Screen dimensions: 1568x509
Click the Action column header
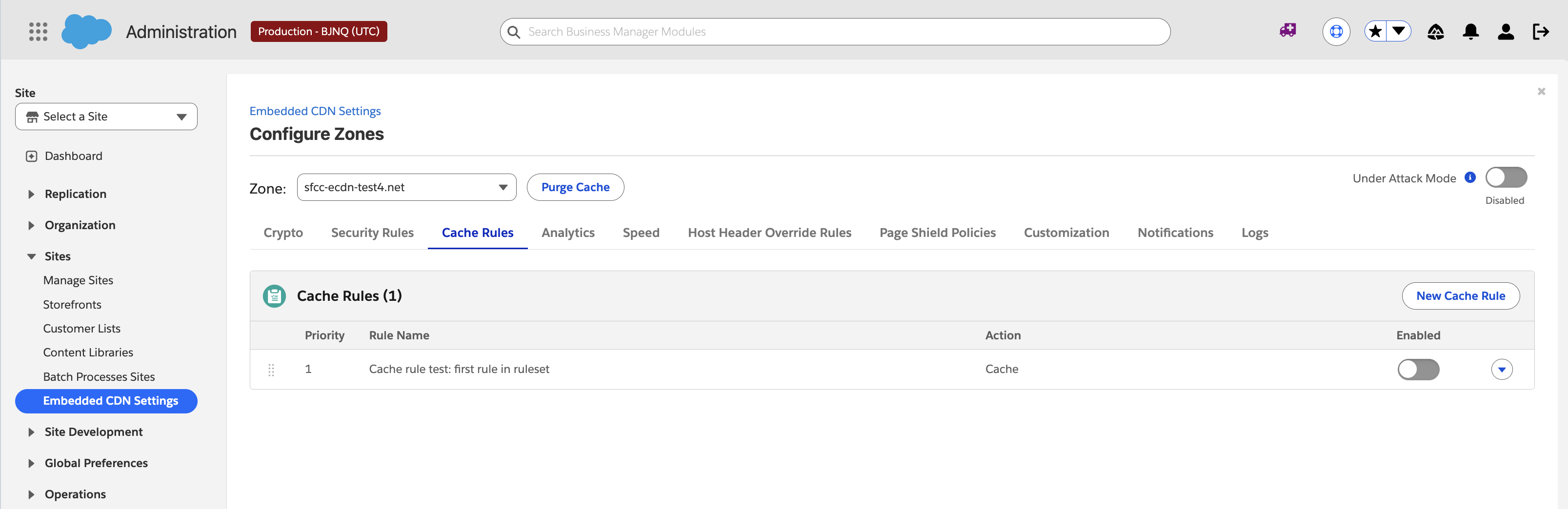(x=1003, y=336)
